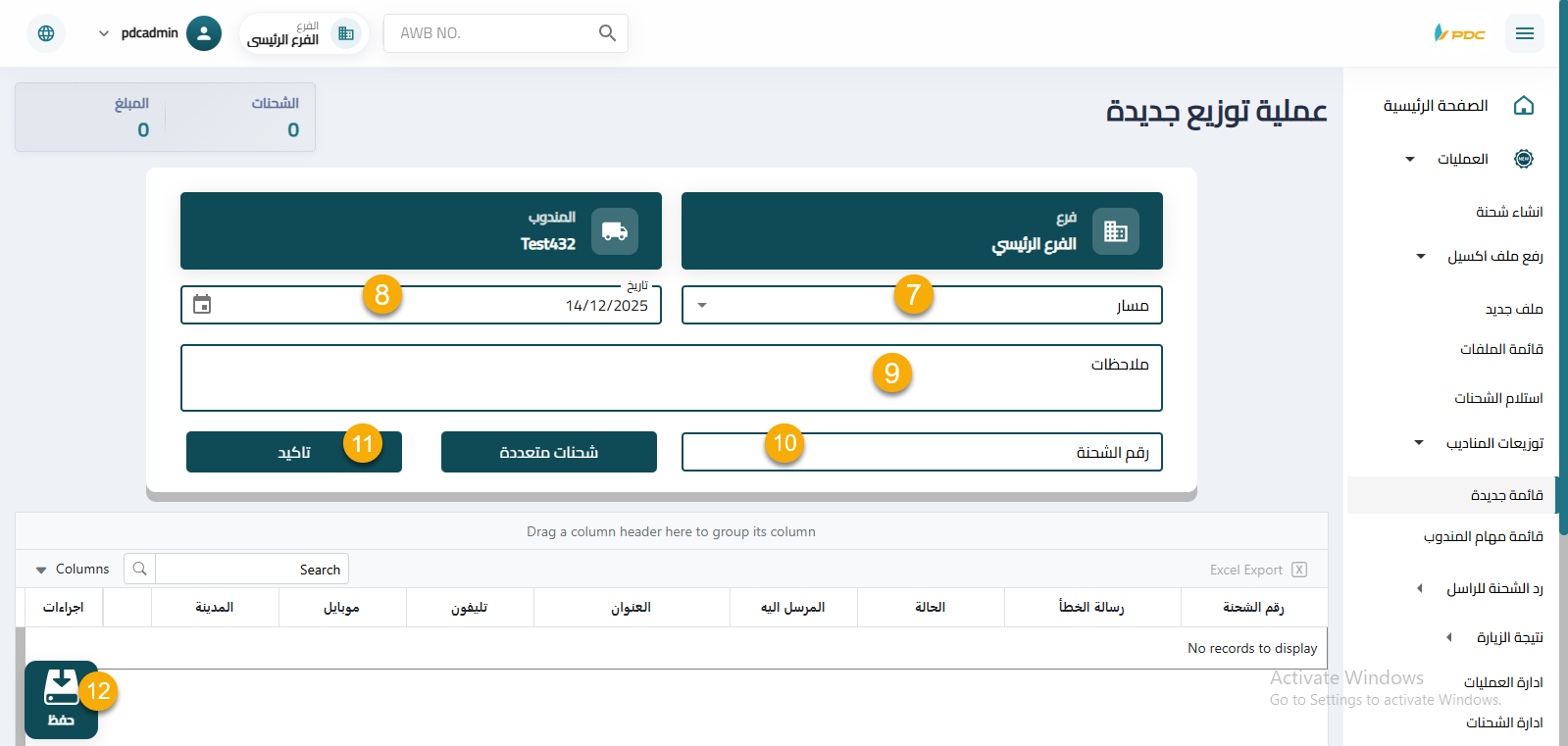Click the home icon in sidebar
The width and height of the screenshot is (1568, 746).
click(x=1523, y=106)
